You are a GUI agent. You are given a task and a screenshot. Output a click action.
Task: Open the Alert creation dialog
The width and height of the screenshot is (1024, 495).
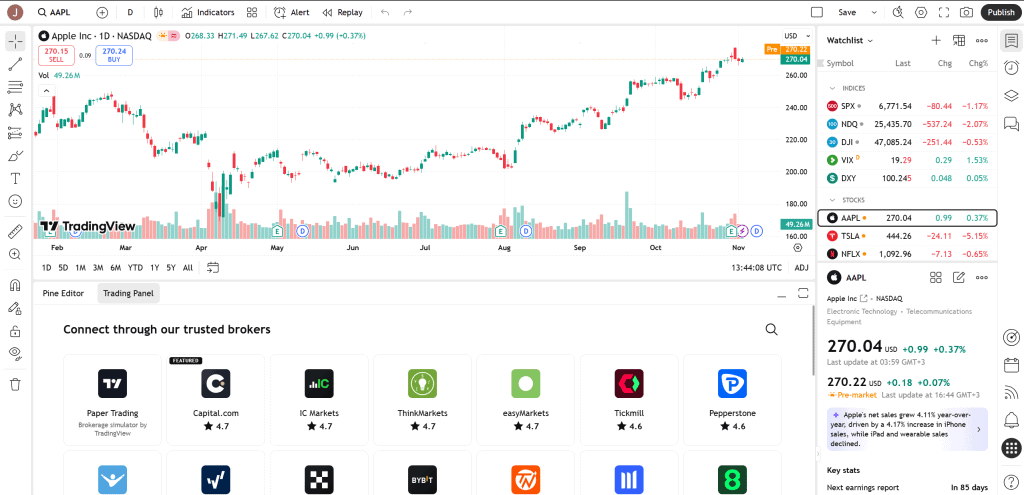pyautogui.click(x=291, y=12)
